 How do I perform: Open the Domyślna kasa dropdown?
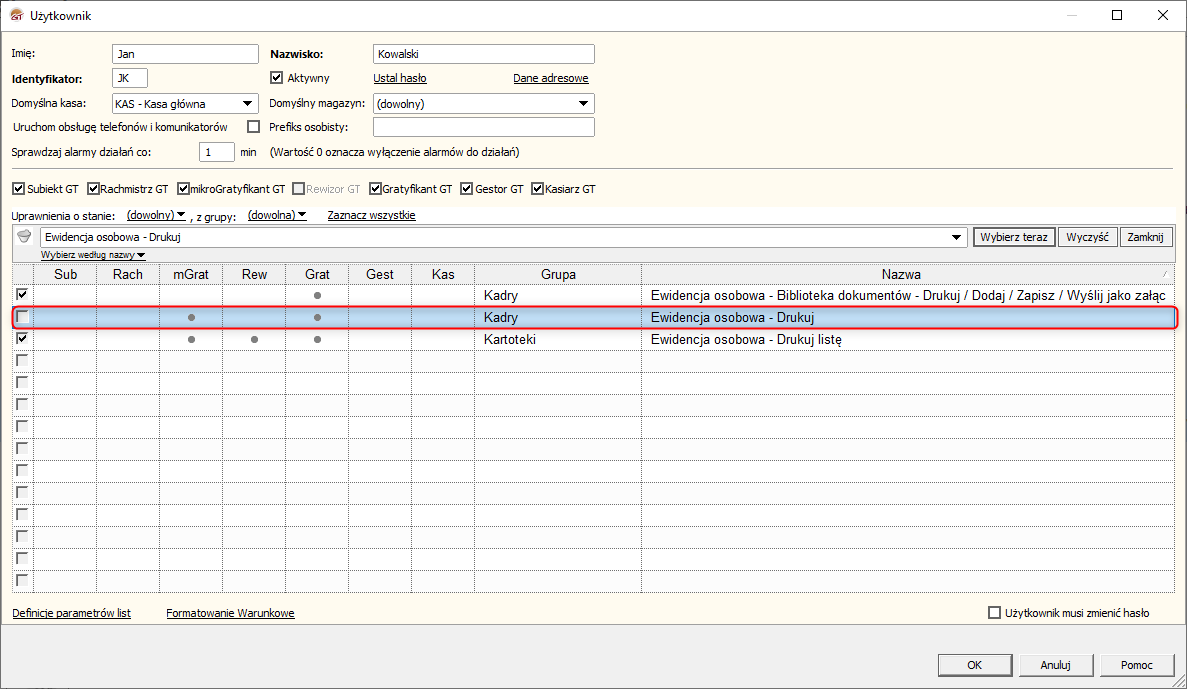click(247, 104)
